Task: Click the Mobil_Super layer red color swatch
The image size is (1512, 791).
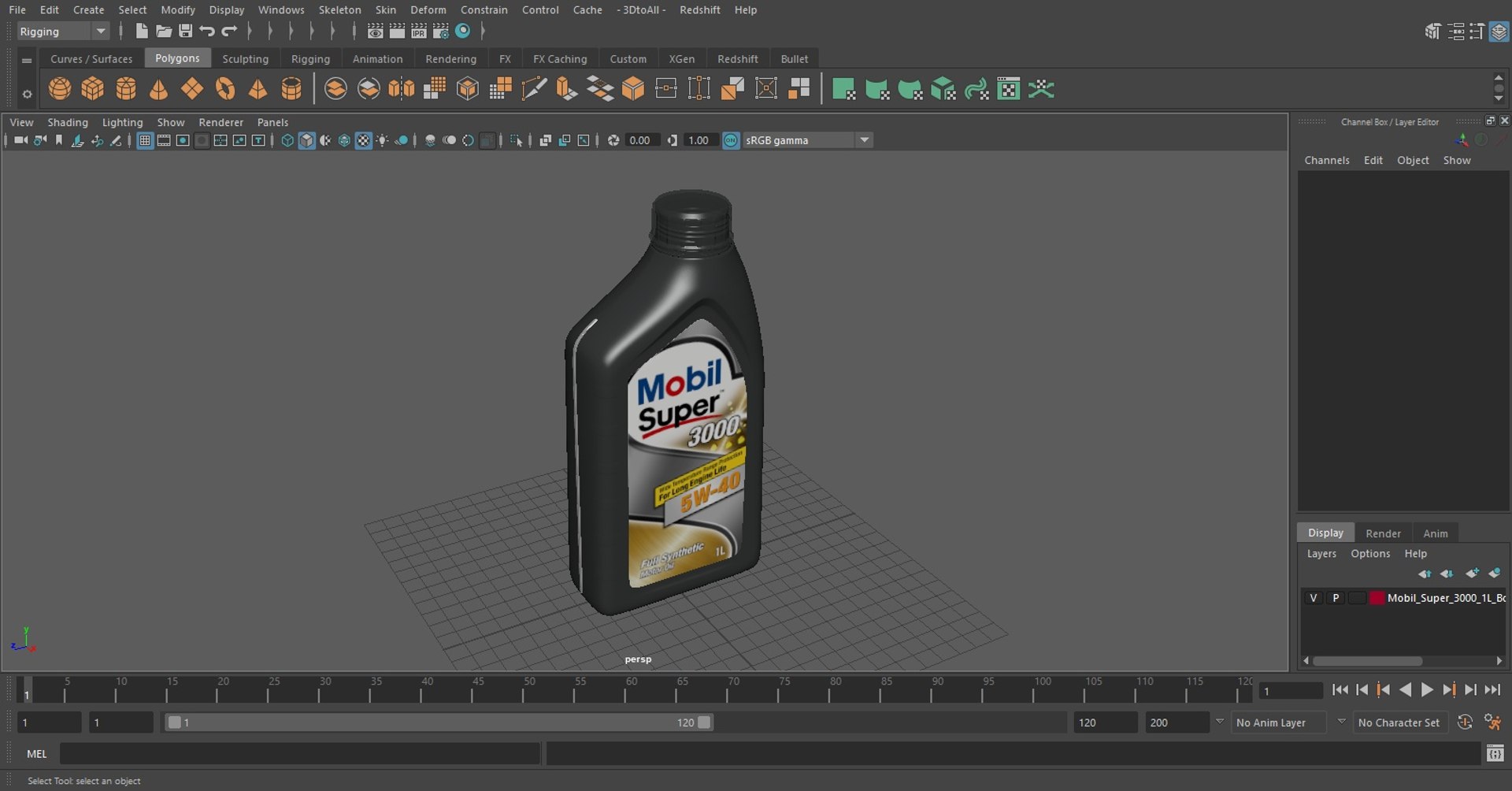Action: [x=1377, y=598]
